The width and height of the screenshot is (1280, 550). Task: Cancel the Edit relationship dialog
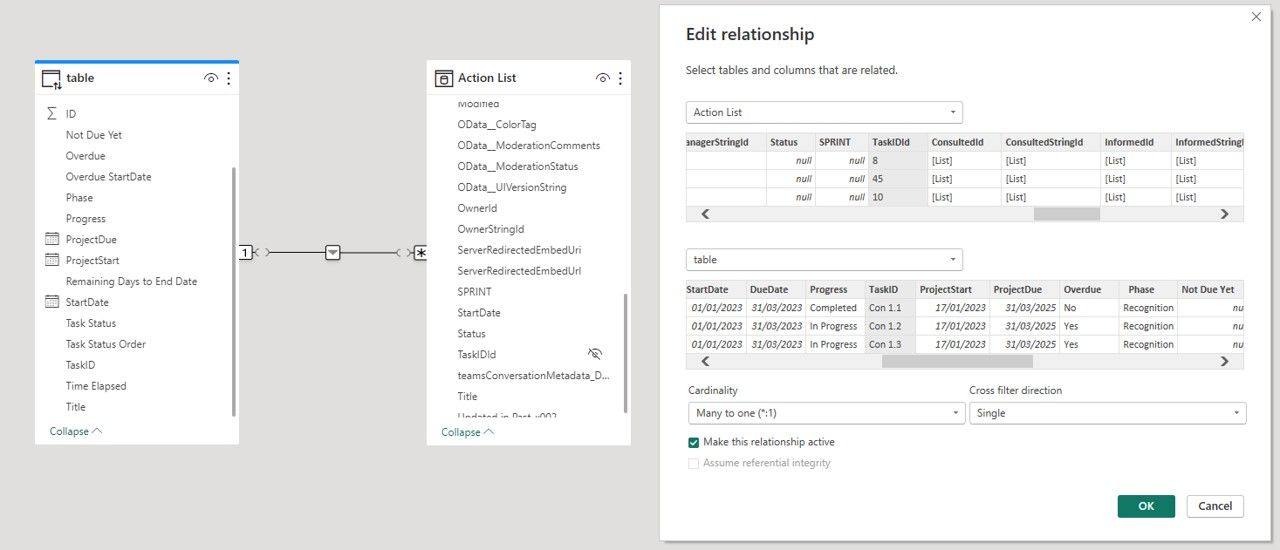[1215, 506]
